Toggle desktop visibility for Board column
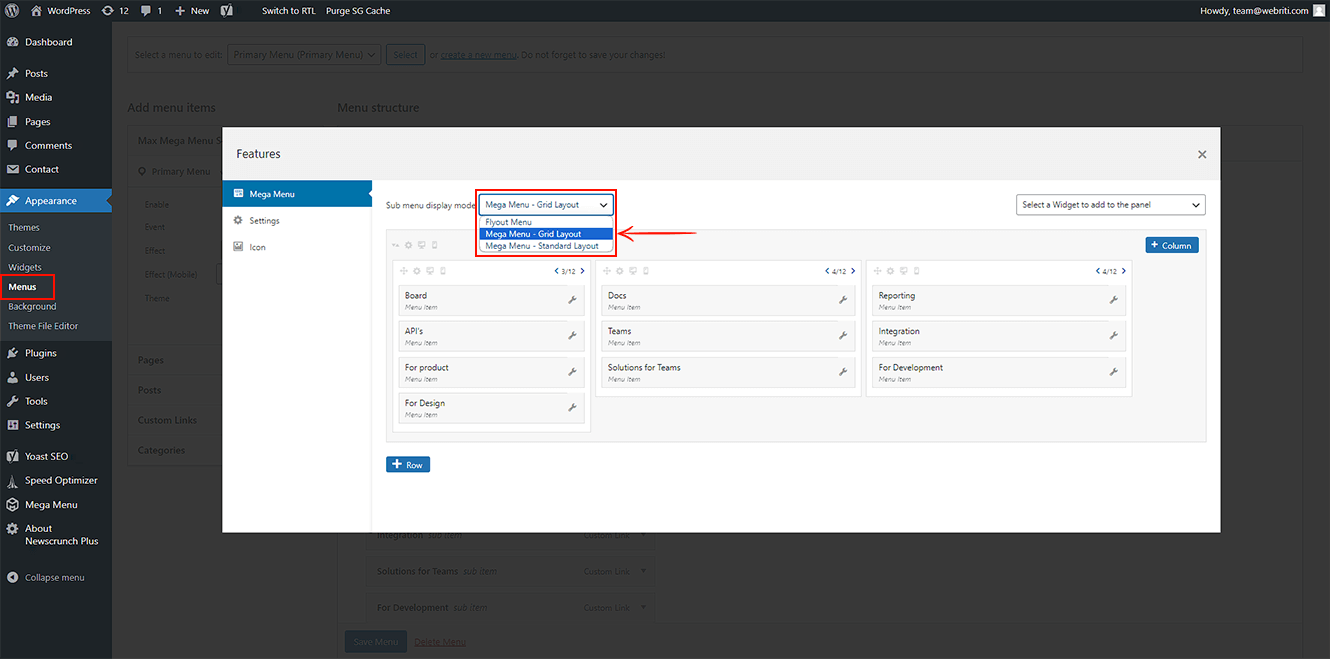The image size is (1330, 659). 429,271
